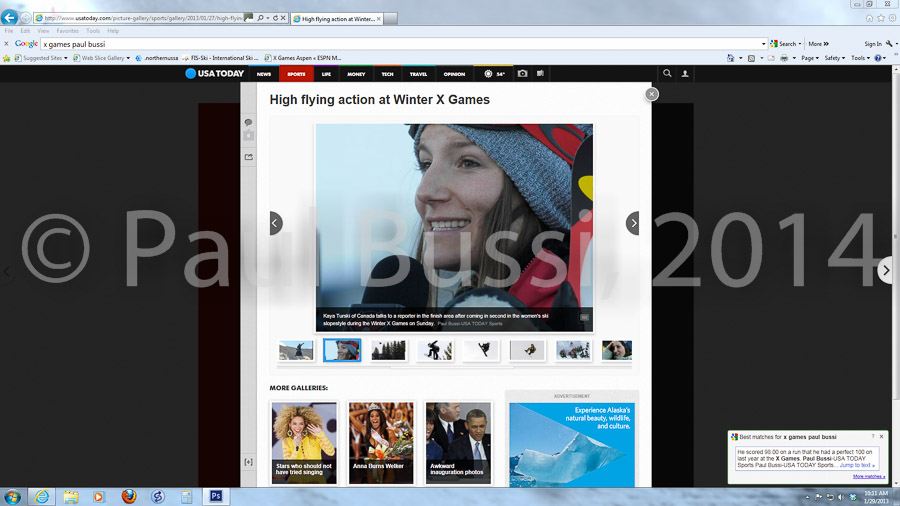Go to the SPORTS section tab

tap(296, 74)
